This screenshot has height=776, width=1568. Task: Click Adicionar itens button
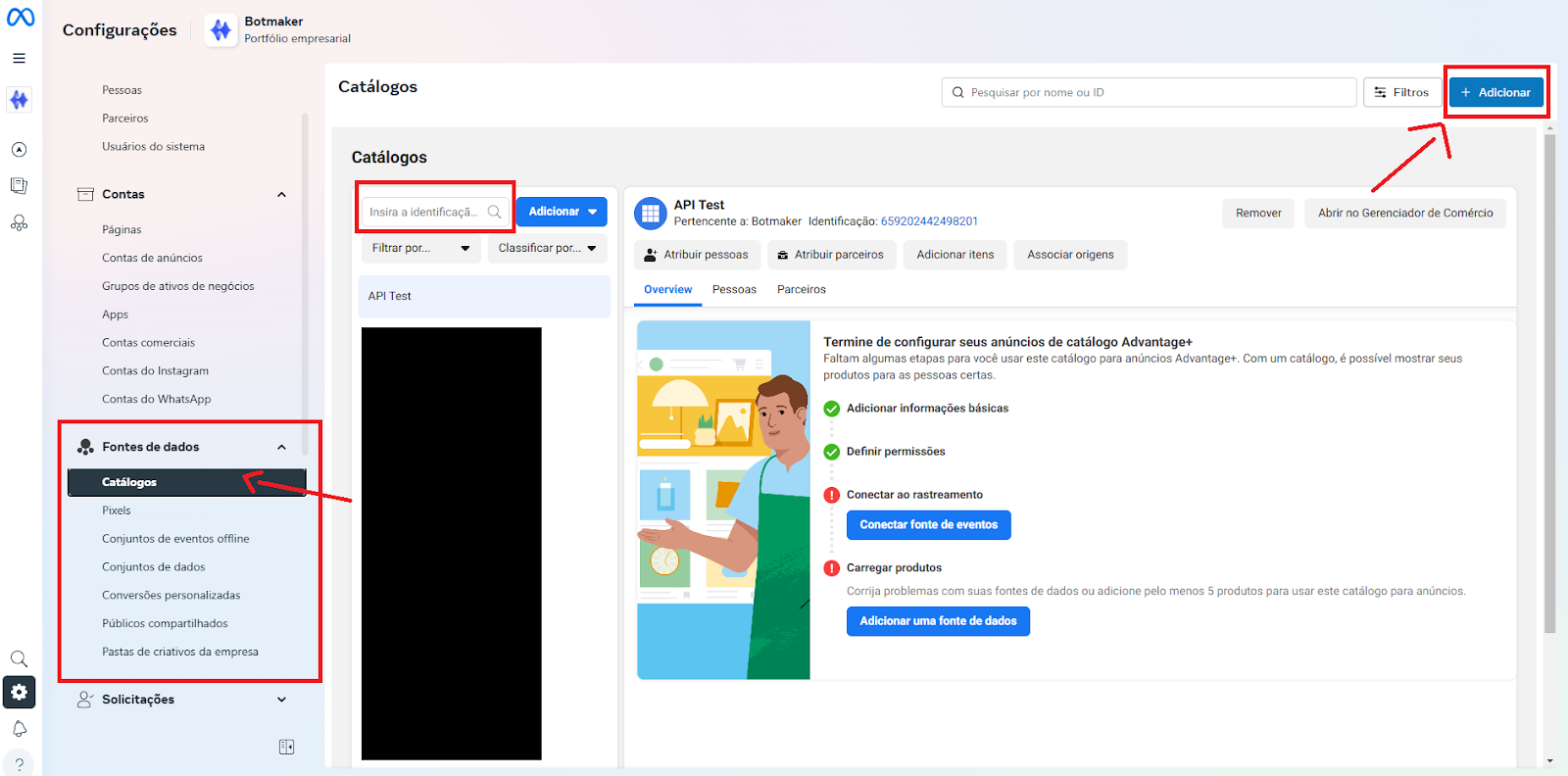pyautogui.click(x=955, y=255)
